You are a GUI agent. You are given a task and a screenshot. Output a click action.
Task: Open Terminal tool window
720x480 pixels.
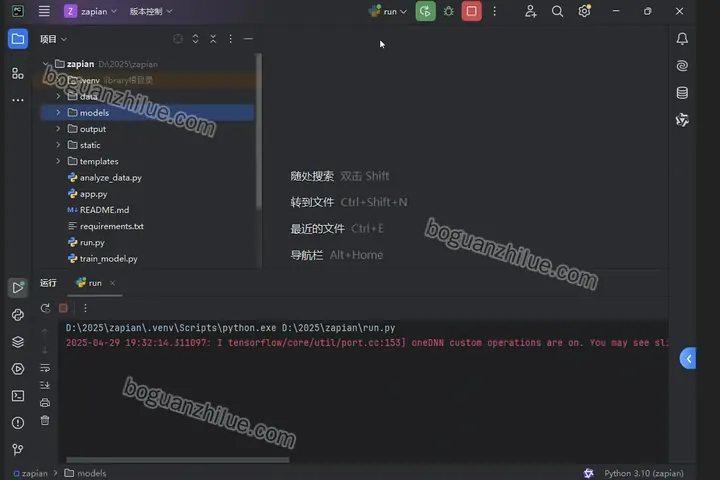click(18, 395)
